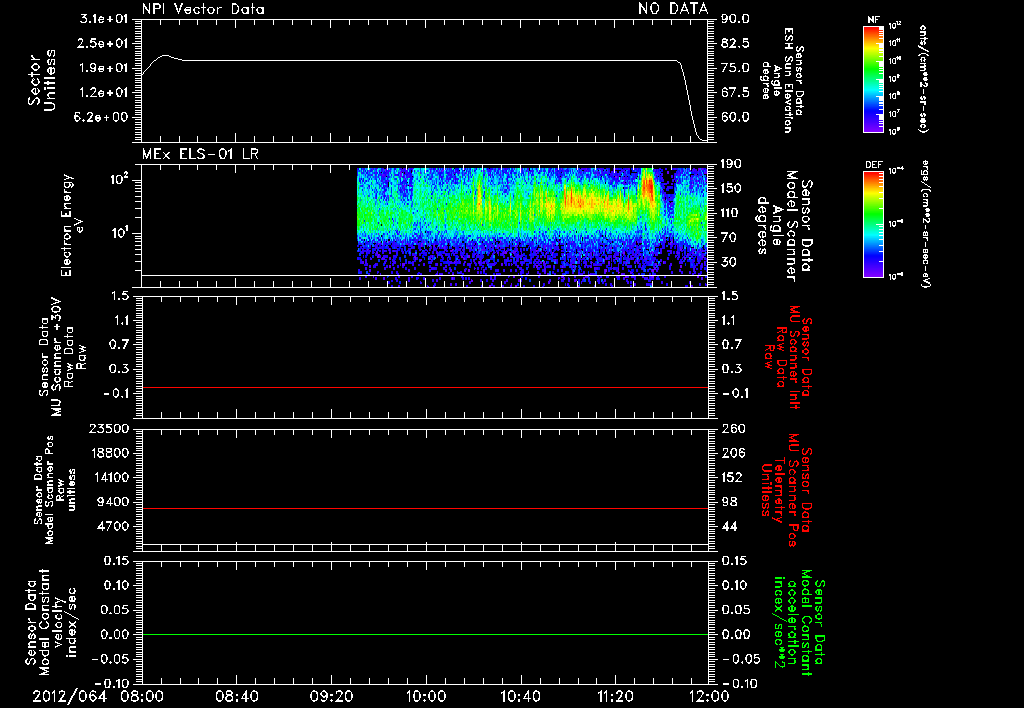The height and width of the screenshot is (708, 1024).
Task: Click the DEF color scale bar
Action: tap(873, 224)
